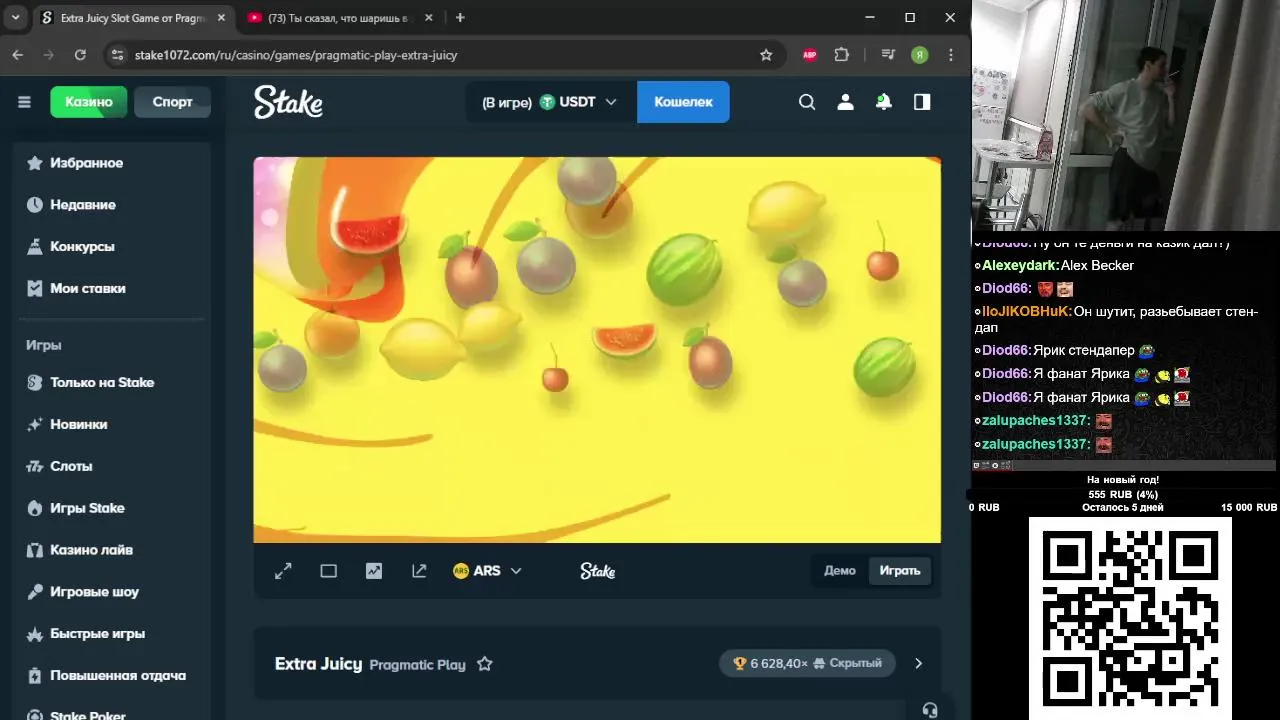Image resolution: width=1280 pixels, height=720 pixels.
Task: Open the site search magnifier
Action: click(x=807, y=102)
